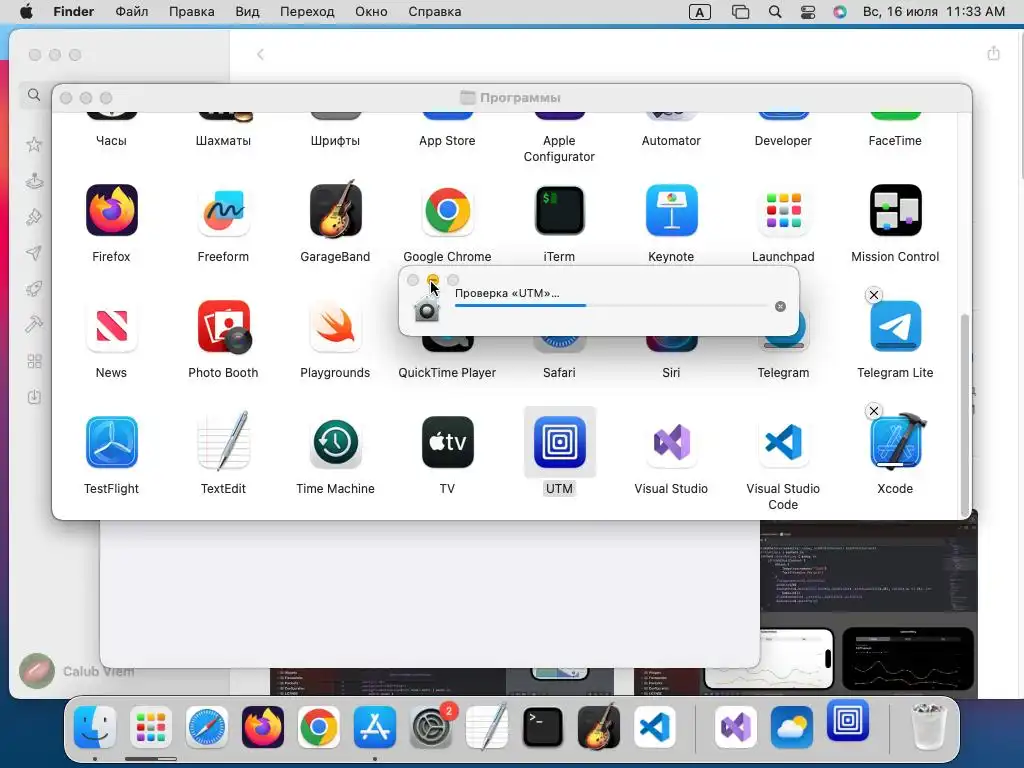Launch the iTerm app icon
The image size is (1024, 768).
click(559, 210)
